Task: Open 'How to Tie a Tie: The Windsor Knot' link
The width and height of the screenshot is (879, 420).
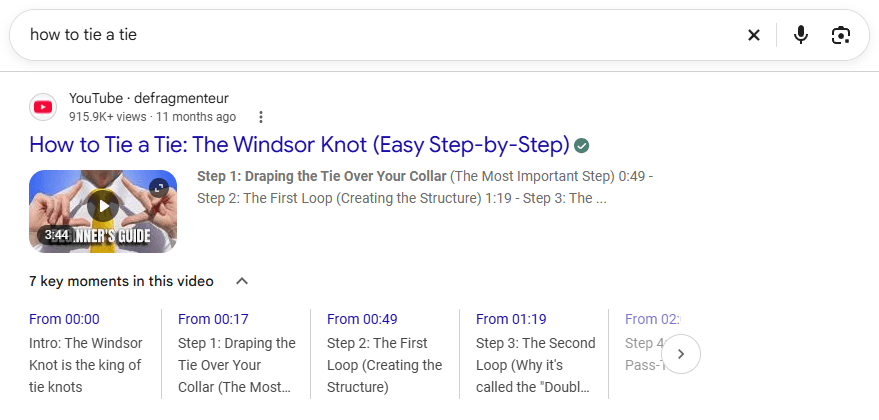Action: pos(299,145)
